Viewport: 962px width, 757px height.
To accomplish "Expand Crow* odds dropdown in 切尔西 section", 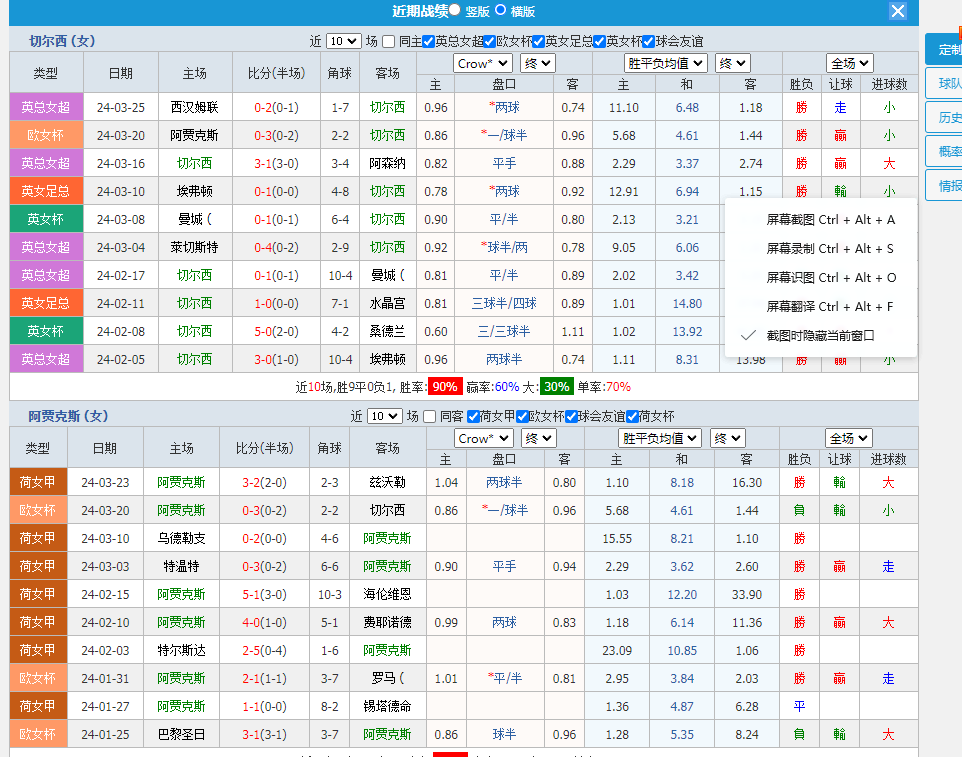I will [484, 63].
